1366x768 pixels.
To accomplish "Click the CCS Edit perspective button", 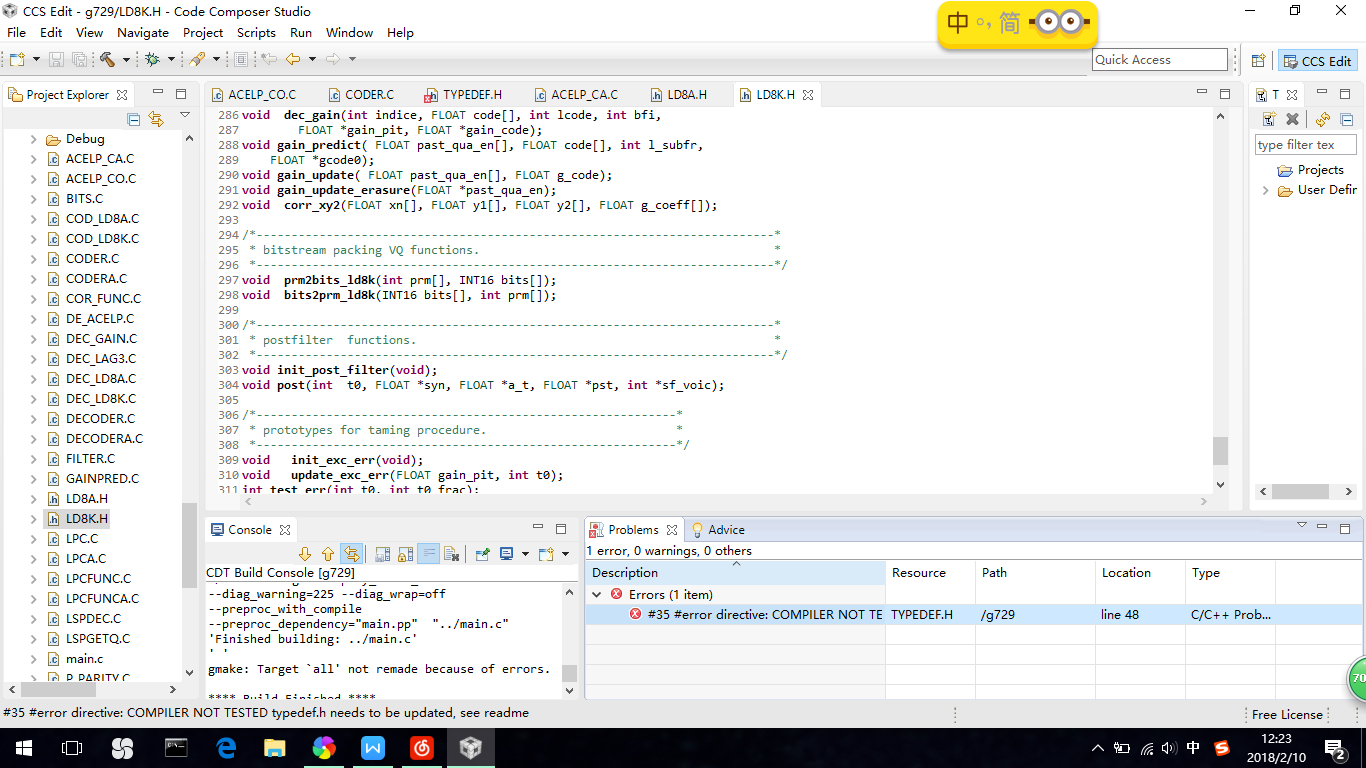I will (1317, 61).
